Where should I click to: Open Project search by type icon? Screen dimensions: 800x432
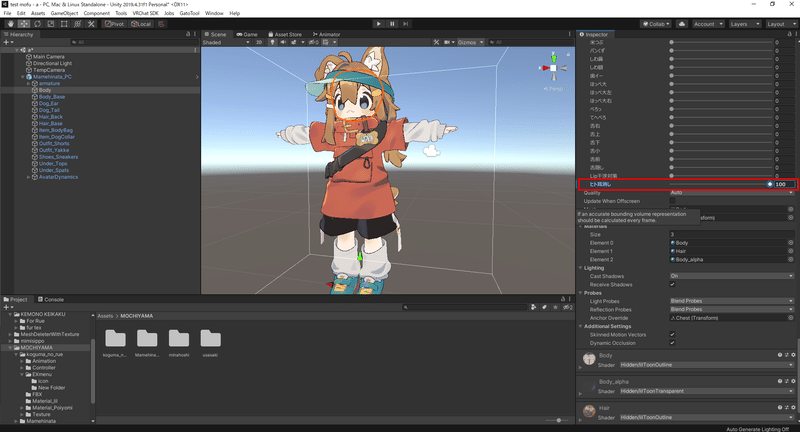534,307
